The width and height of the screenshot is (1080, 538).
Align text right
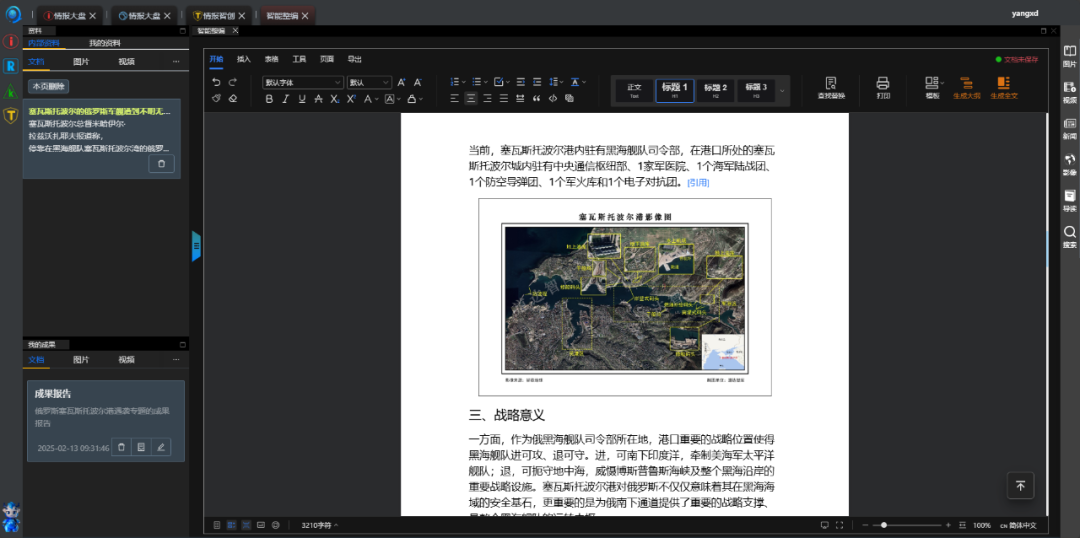[487, 99]
